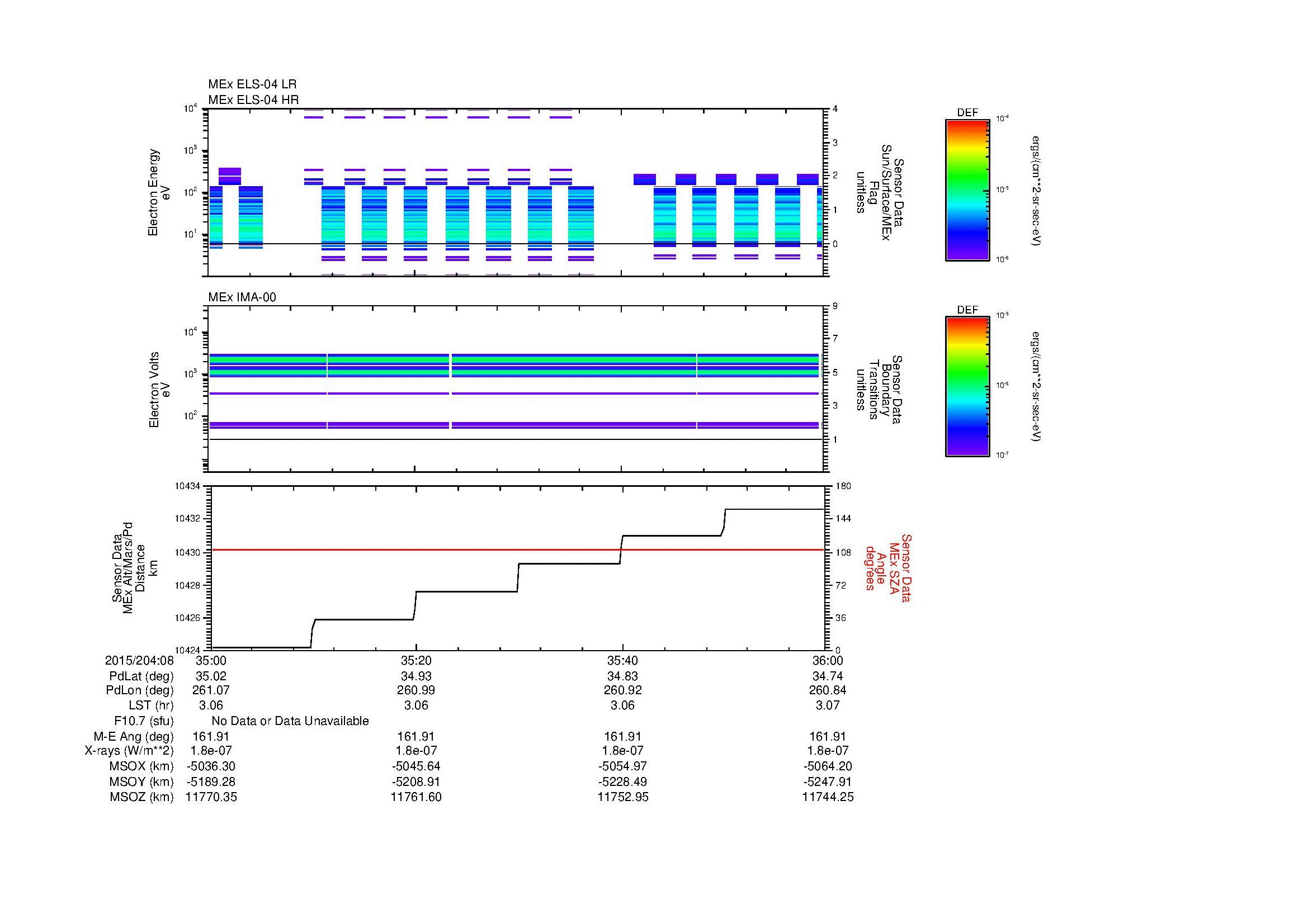
Task: Click the LST value 3.07
Action: 828,705
